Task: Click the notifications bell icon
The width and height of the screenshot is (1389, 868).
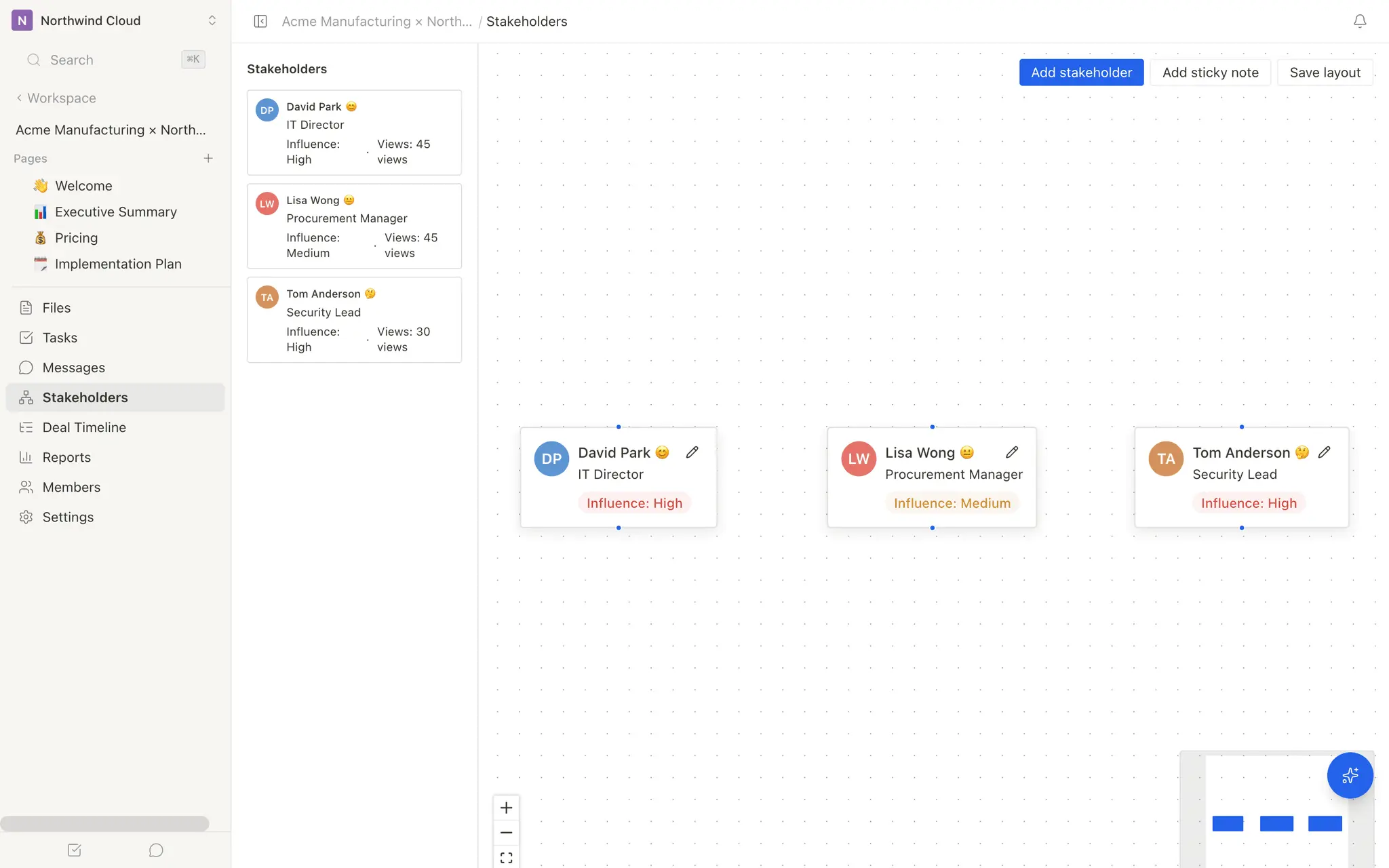Action: 1359,21
